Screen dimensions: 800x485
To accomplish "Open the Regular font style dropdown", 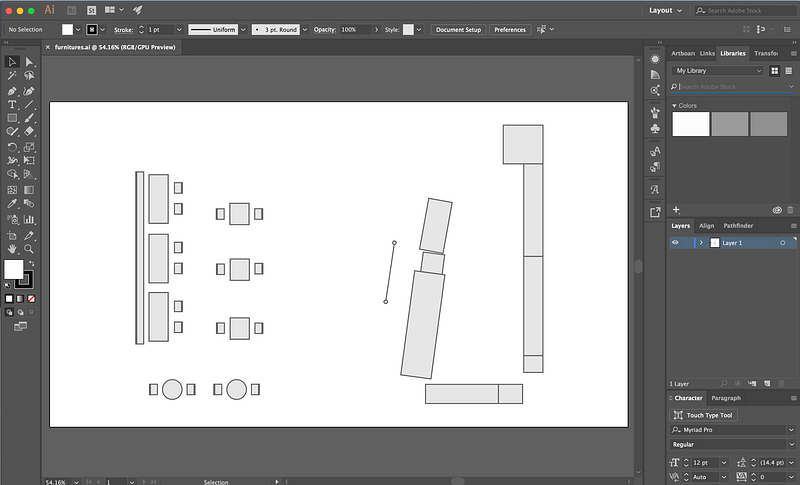I will (791, 445).
